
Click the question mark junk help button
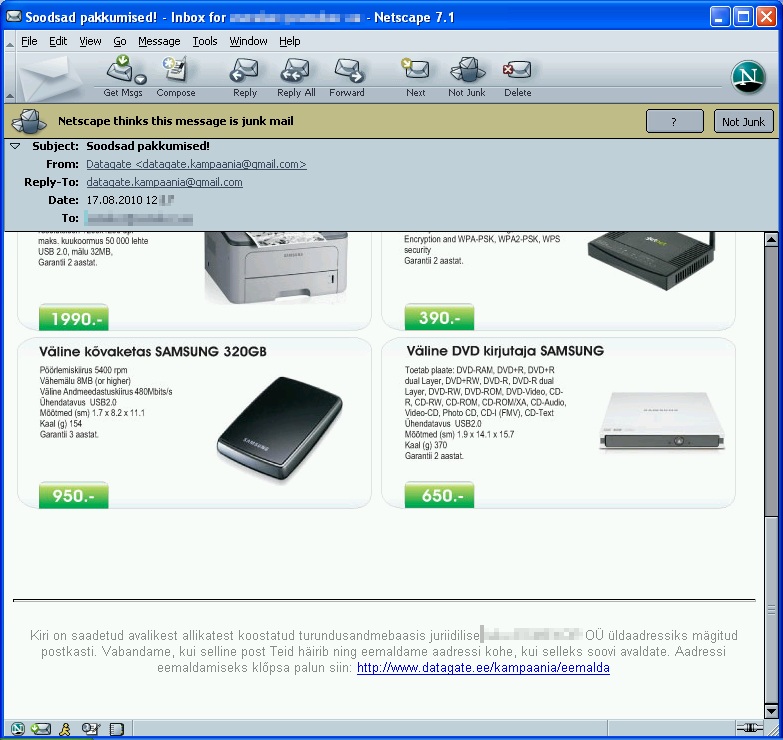coord(675,121)
